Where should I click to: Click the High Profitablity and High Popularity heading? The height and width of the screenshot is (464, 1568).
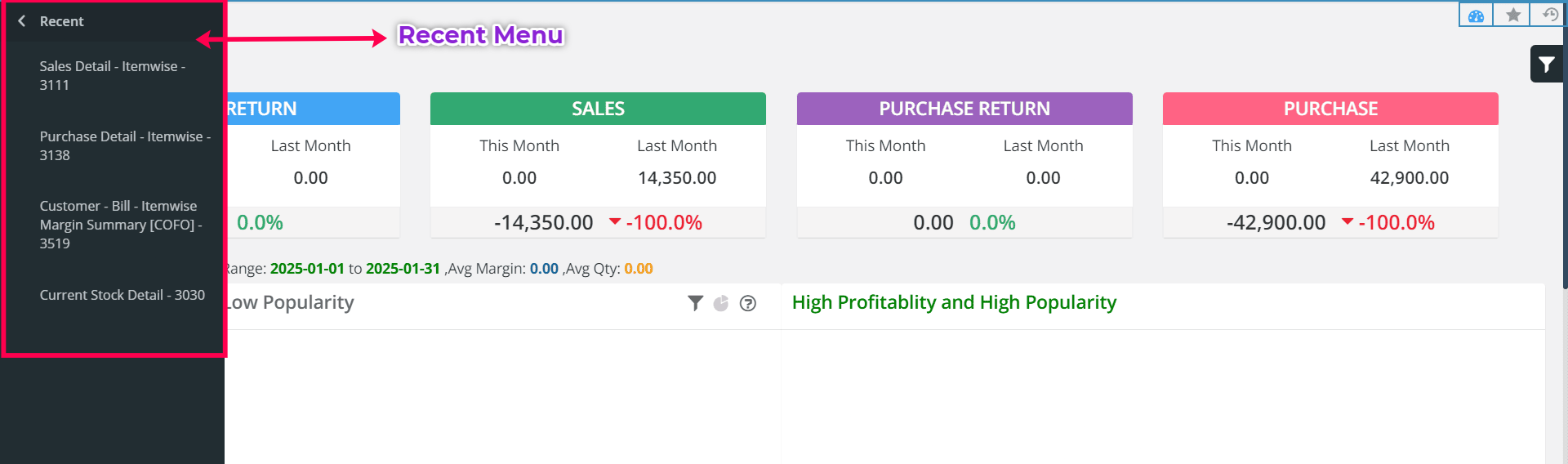tap(954, 302)
